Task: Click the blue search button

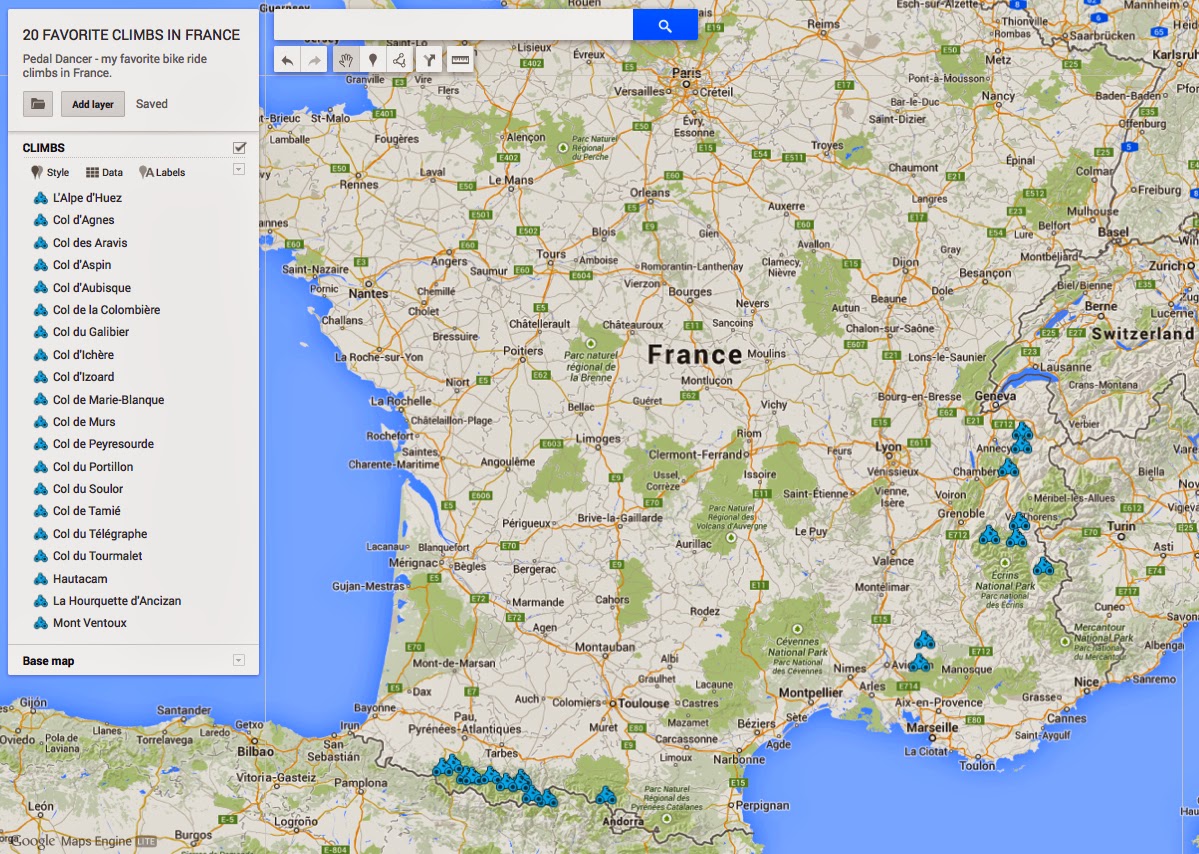Action: 665,24
